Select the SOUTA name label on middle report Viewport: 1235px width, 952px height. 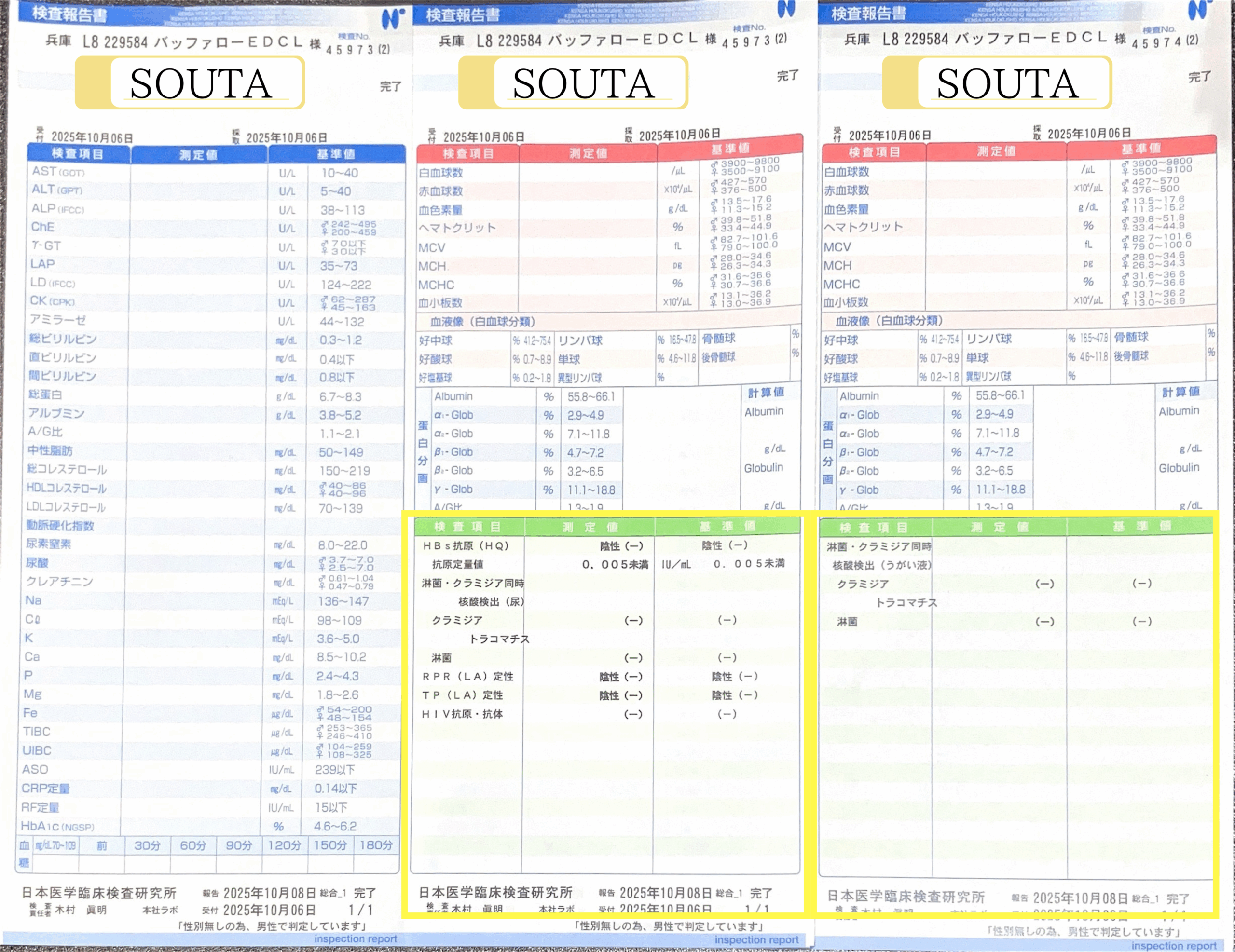click(x=584, y=83)
